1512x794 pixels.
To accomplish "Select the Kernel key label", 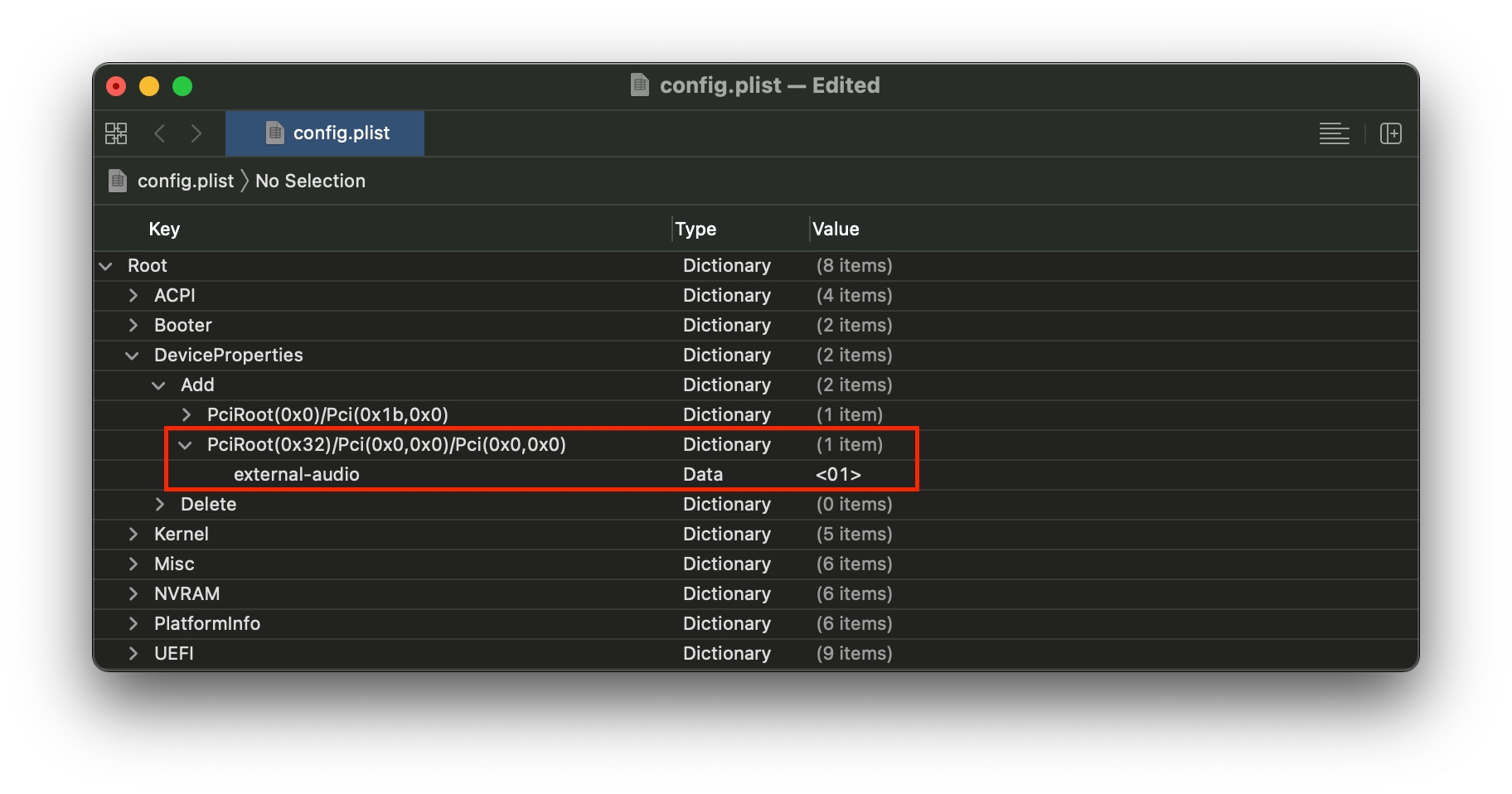I will point(182,534).
